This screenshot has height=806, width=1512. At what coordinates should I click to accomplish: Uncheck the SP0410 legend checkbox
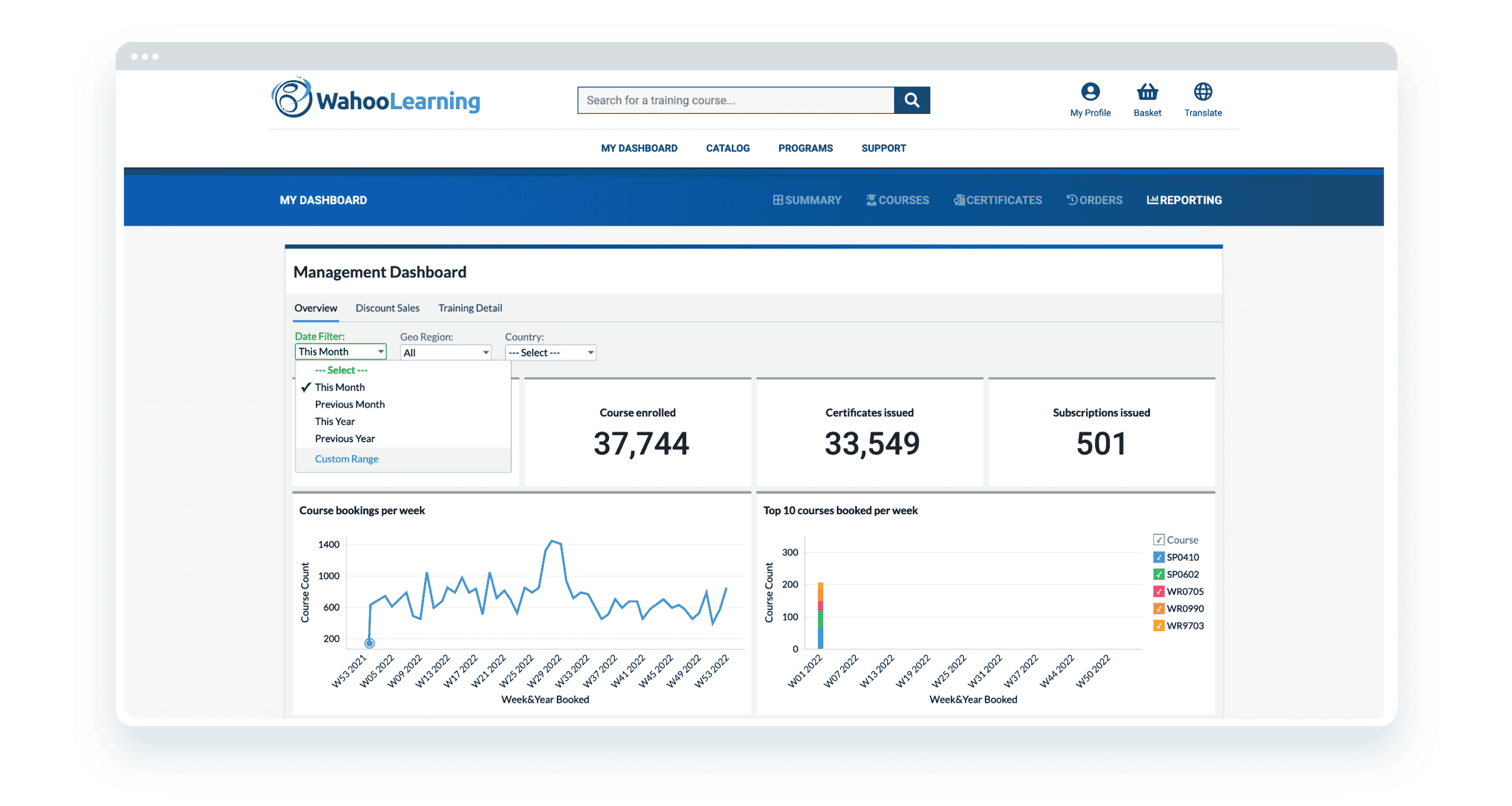(x=1158, y=557)
